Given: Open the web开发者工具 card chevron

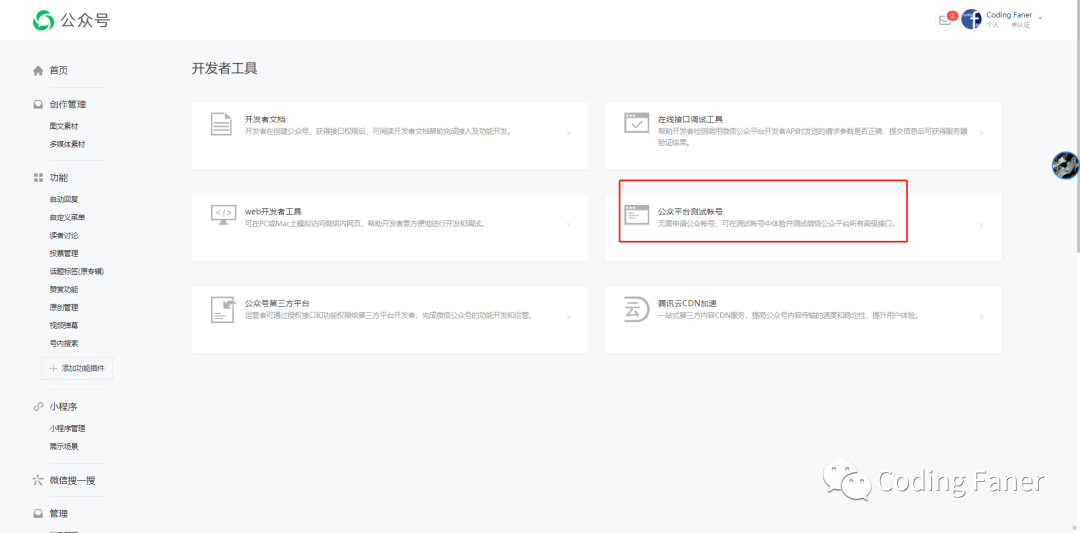Looking at the screenshot, I should (x=568, y=225).
